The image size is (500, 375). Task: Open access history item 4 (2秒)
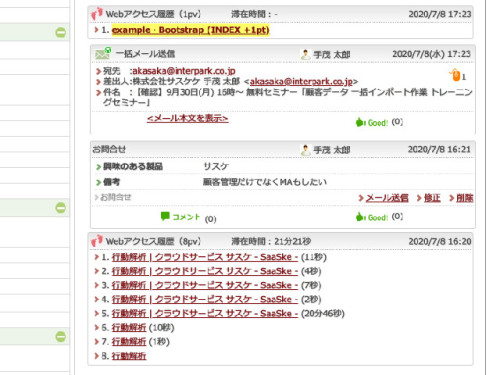coord(205,299)
